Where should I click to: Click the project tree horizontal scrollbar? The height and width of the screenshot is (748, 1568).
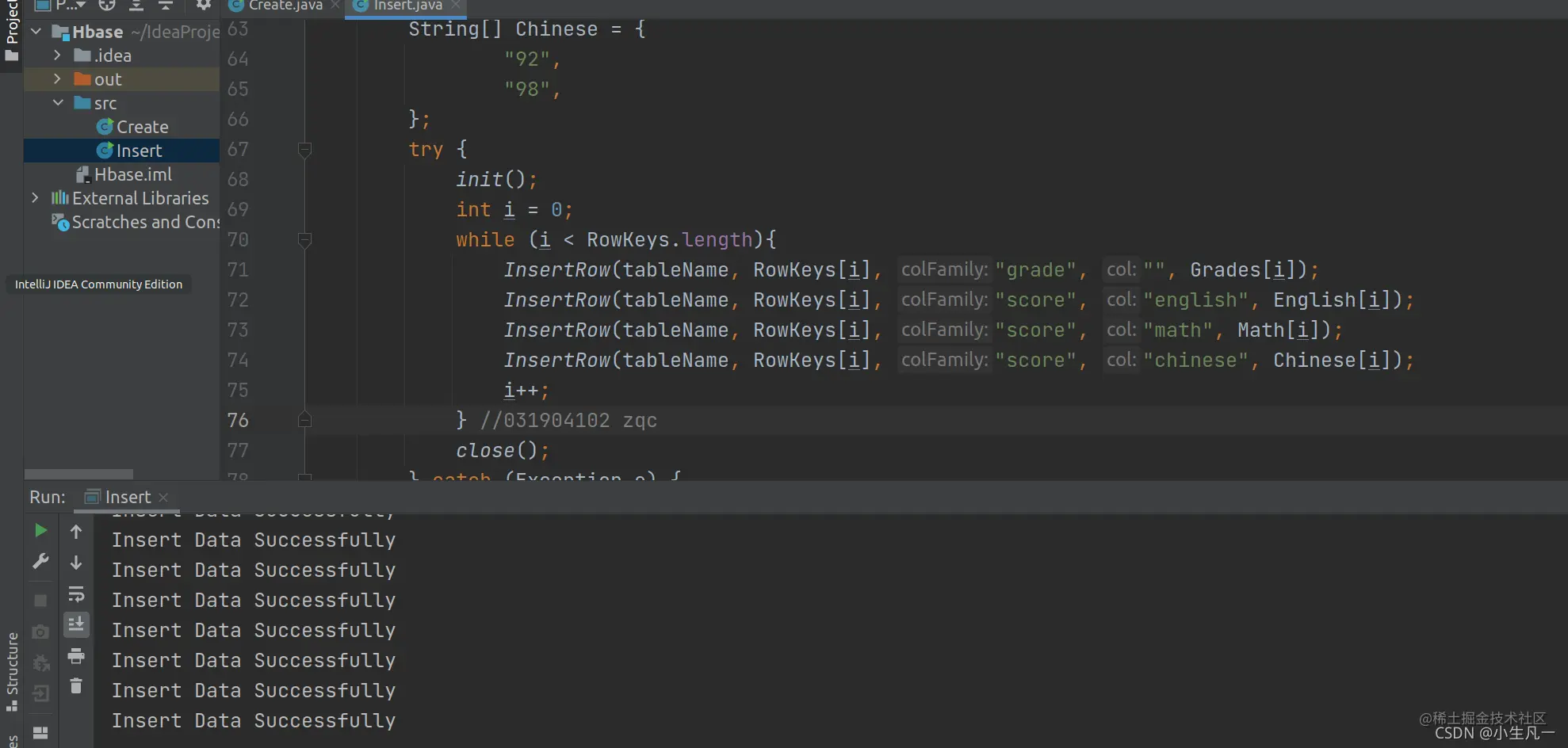[78, 474]
